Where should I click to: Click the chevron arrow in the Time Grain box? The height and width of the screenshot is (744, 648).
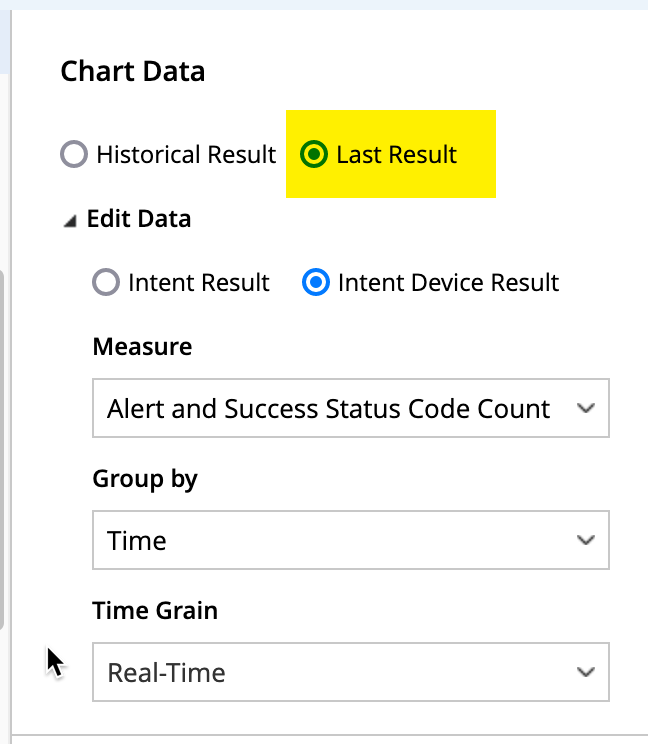pos(586,672)
